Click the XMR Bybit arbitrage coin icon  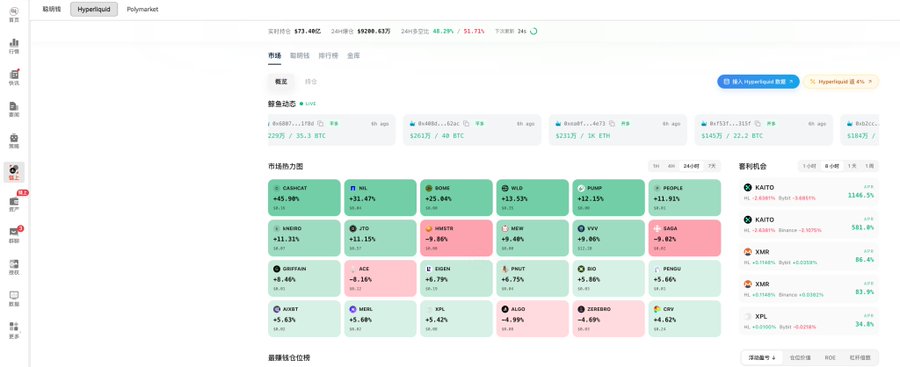coord(747,252)
